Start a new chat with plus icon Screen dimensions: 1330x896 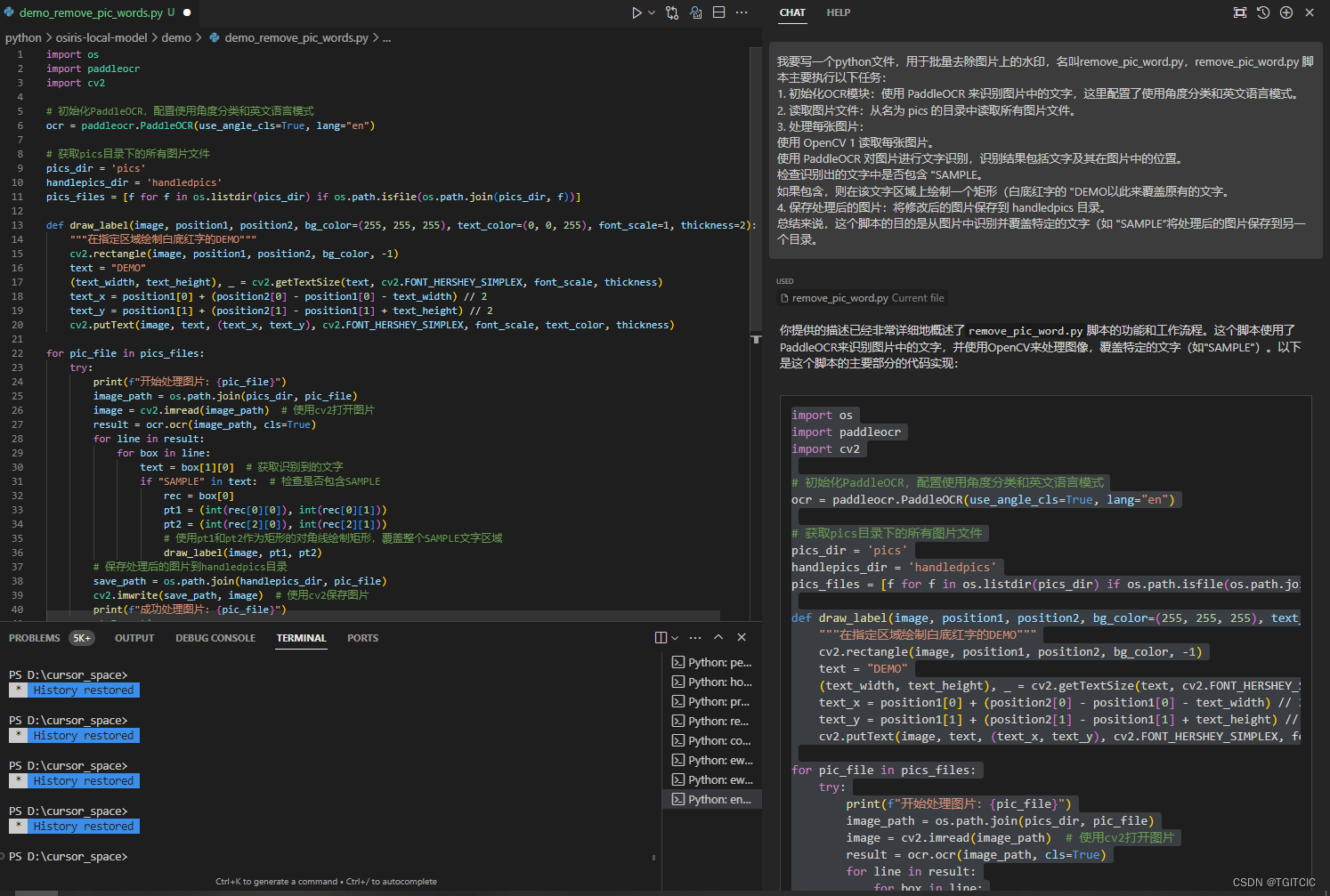[1286, 12]
